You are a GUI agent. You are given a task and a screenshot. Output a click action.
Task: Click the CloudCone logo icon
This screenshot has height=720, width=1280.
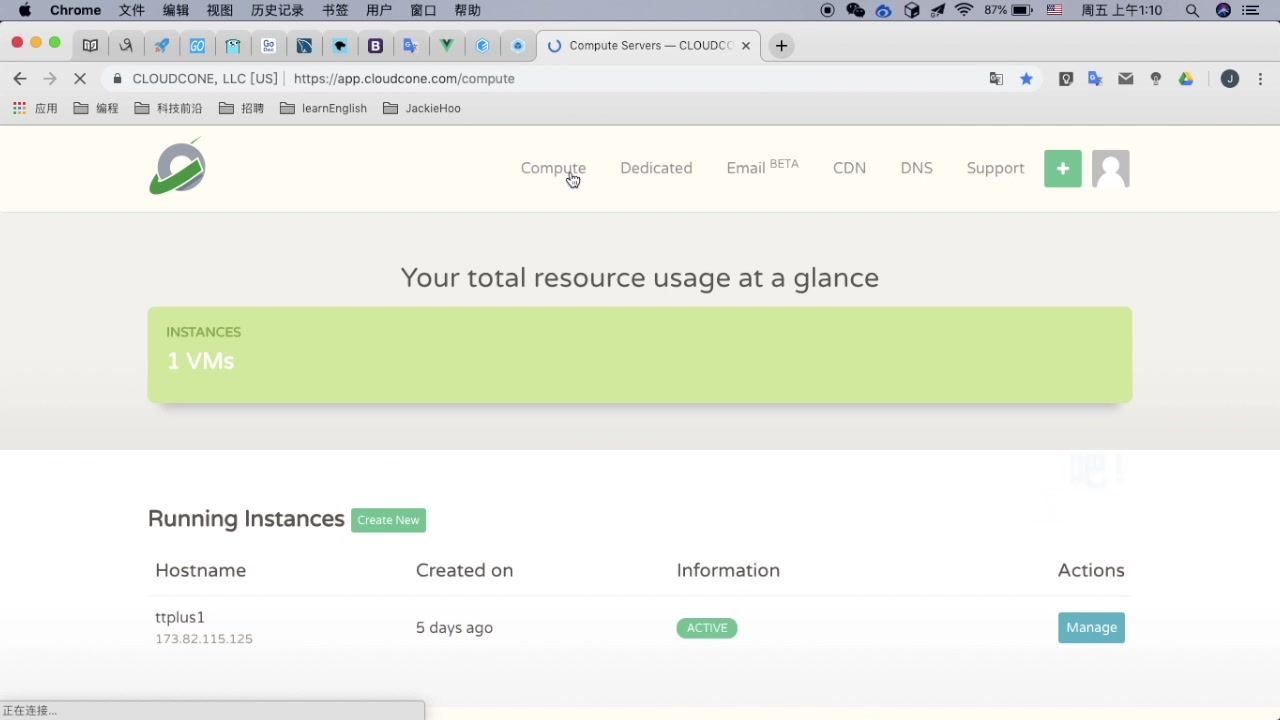(x=178, y=166)
